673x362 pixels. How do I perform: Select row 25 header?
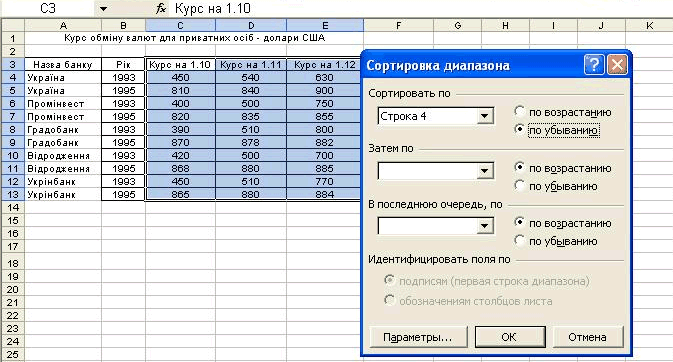coord(13,355)
